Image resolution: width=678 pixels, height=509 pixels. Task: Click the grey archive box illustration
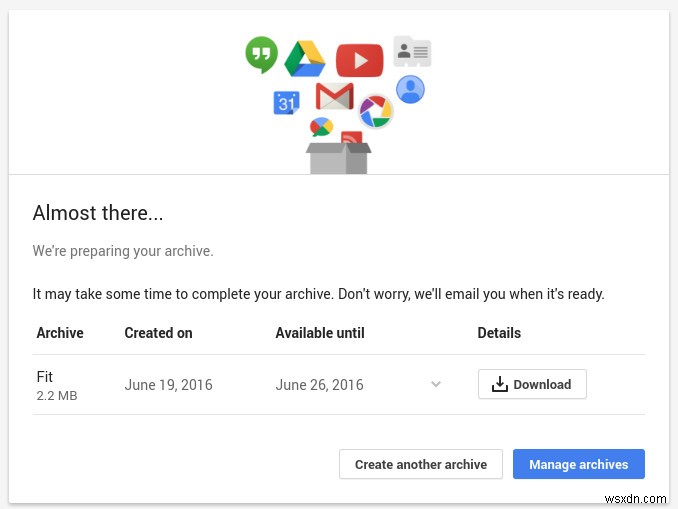339,159
